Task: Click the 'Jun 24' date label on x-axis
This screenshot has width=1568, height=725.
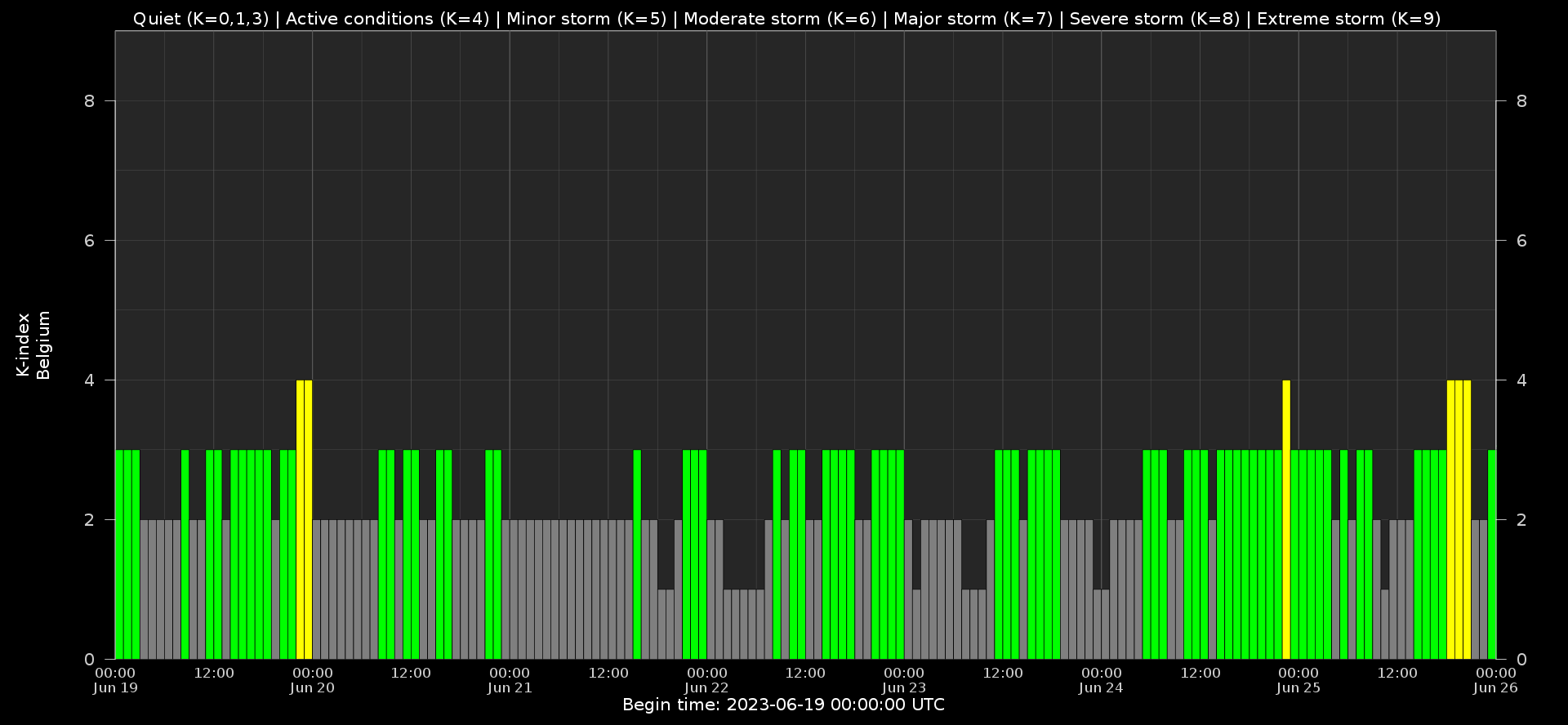Action: pos(1101,688)
